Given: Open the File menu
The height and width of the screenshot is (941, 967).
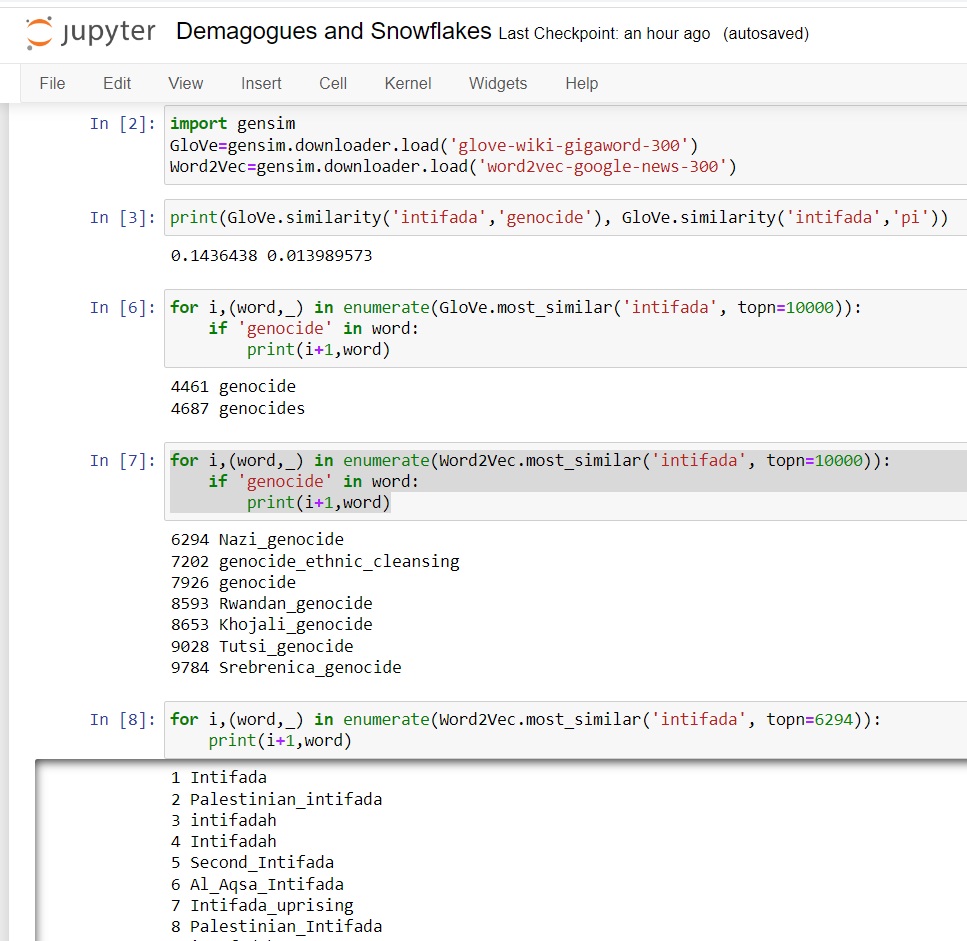Looking at the screenshot, I should point(52,84).
